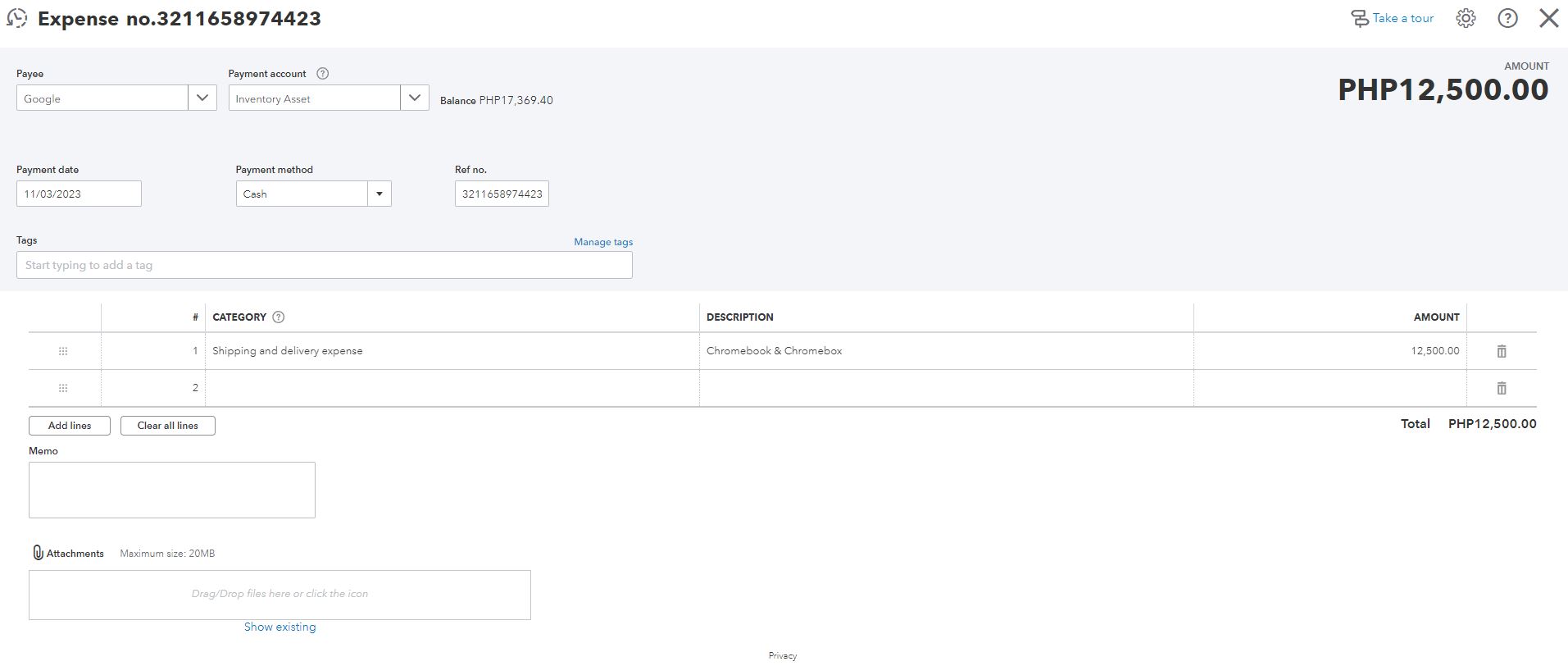
Task: Click the Payment date field
Action: click(79, 194)
